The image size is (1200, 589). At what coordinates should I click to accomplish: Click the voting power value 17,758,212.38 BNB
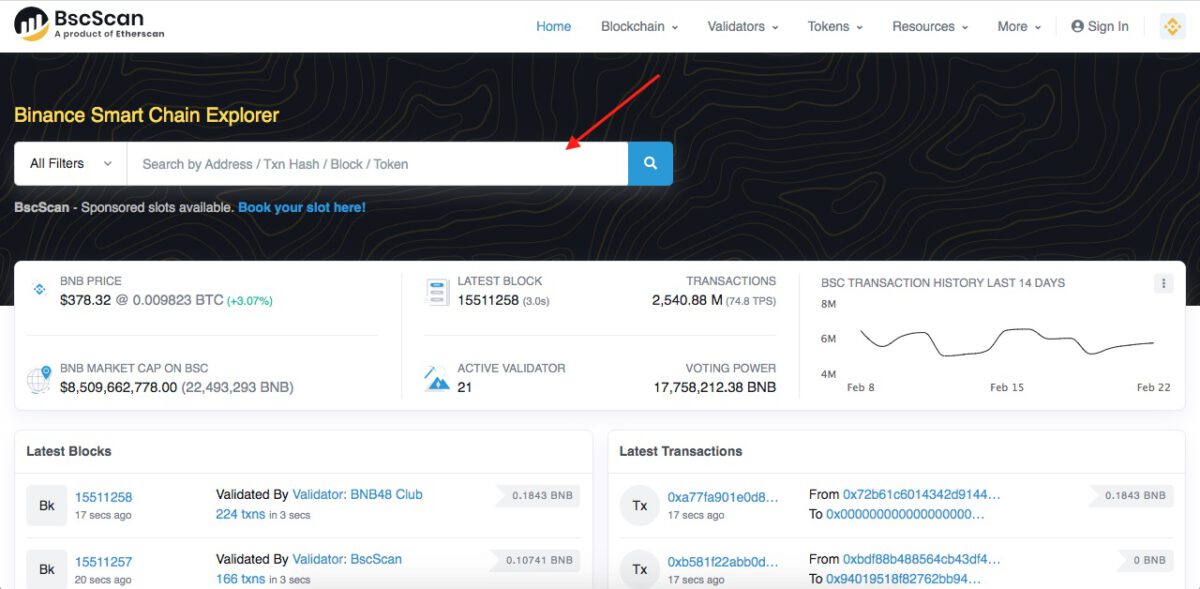click(x=714, y=387)
